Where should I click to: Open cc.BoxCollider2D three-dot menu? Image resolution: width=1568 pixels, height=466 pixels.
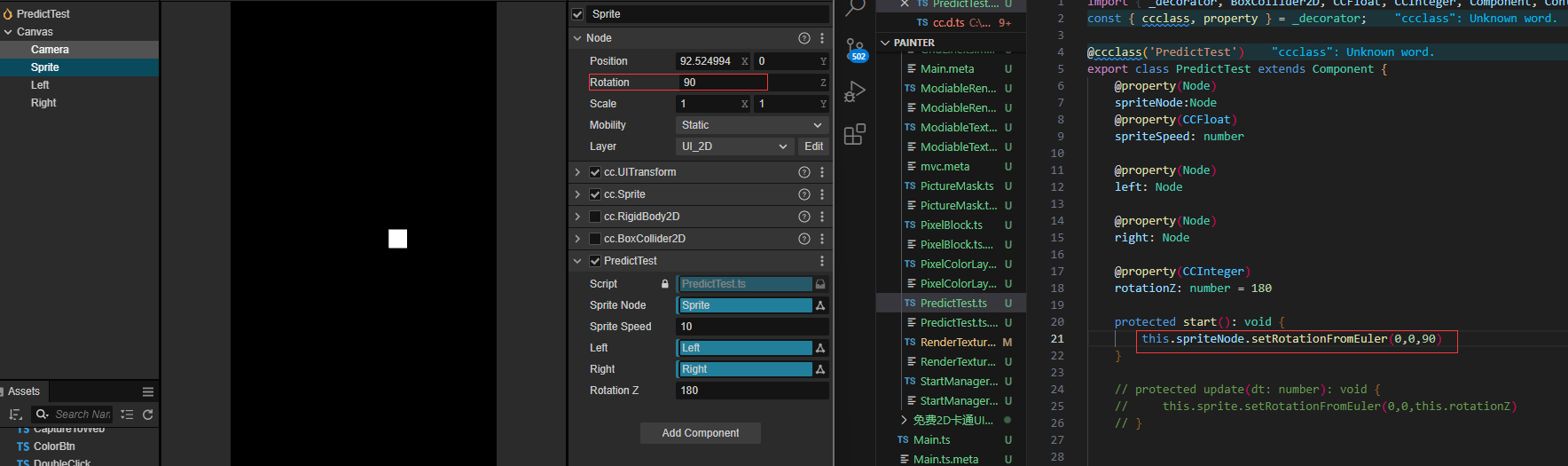pyautogui.click(x=822, y=239)
